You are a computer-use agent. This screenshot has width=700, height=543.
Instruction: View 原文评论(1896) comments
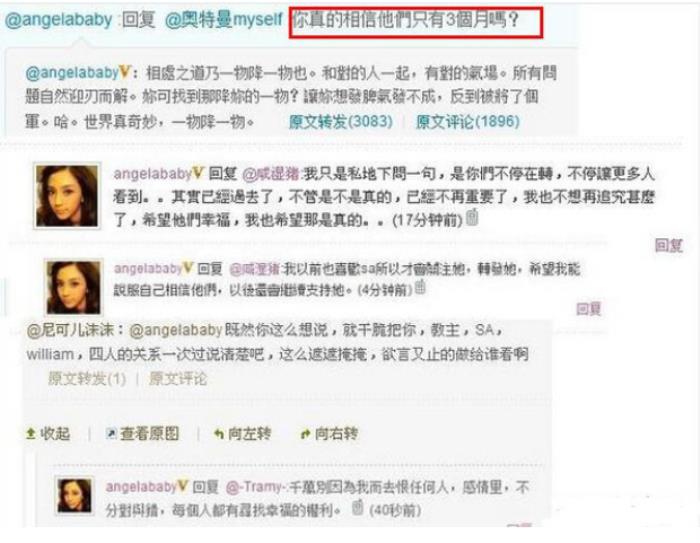coord(468,121)
